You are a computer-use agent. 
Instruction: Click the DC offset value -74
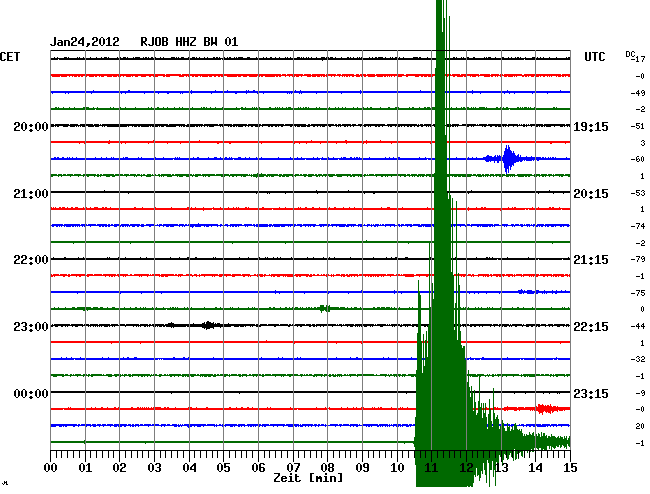pos(638,226)
